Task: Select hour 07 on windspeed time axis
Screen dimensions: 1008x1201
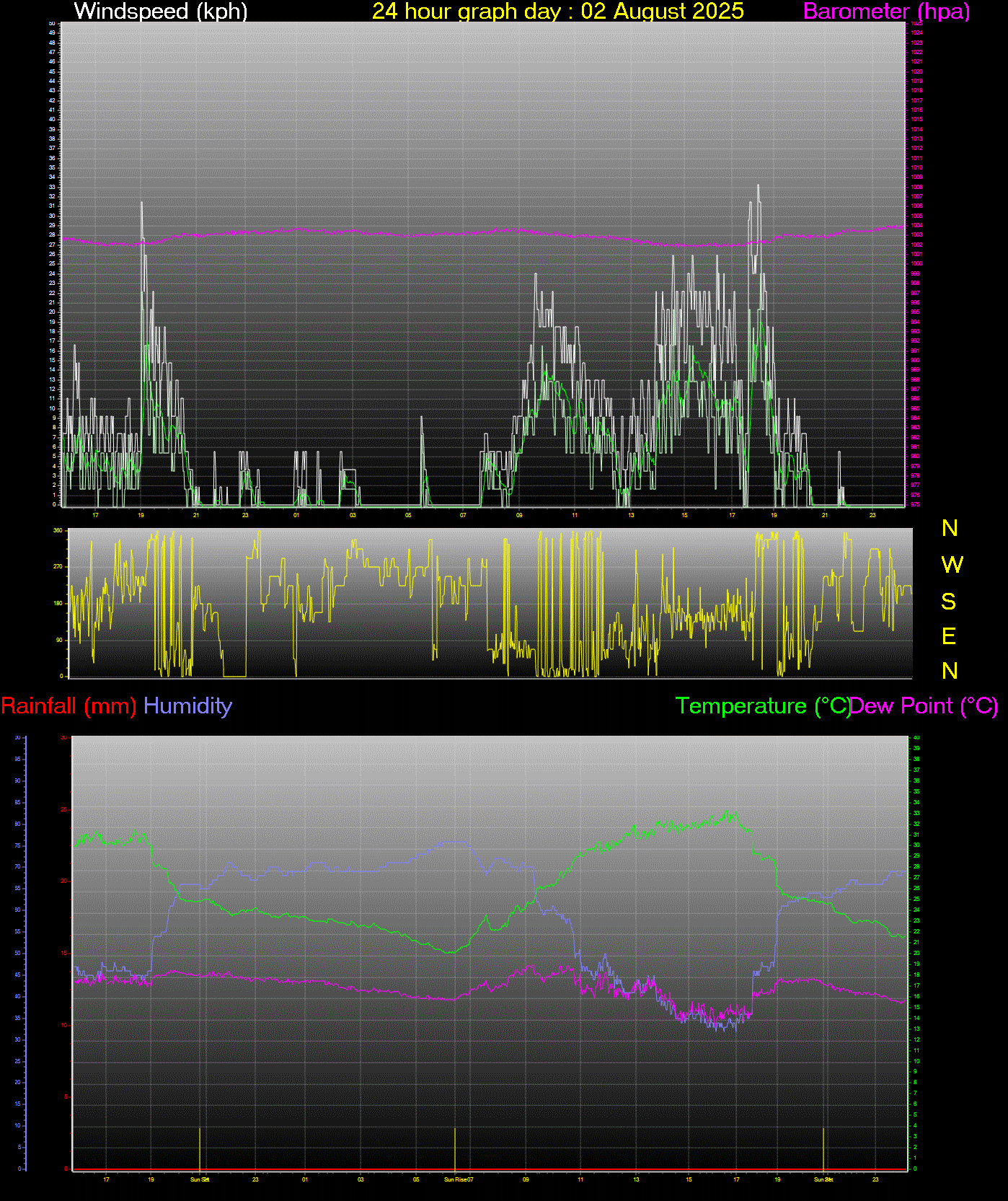Action: click(x=463, y=515)
